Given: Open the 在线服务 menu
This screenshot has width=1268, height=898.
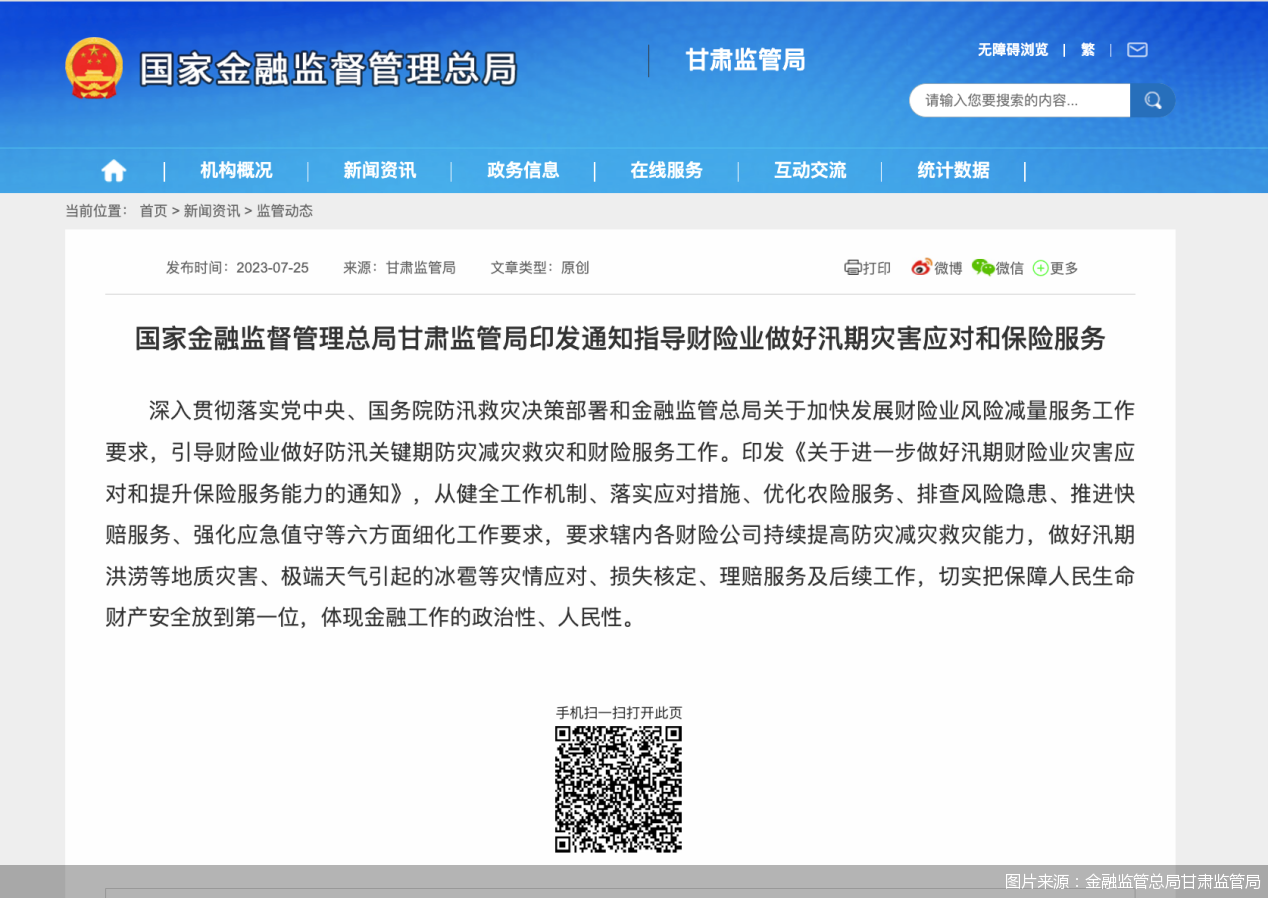Looking at the screenshot, I should pyautogui.click(x=665, y=170).
